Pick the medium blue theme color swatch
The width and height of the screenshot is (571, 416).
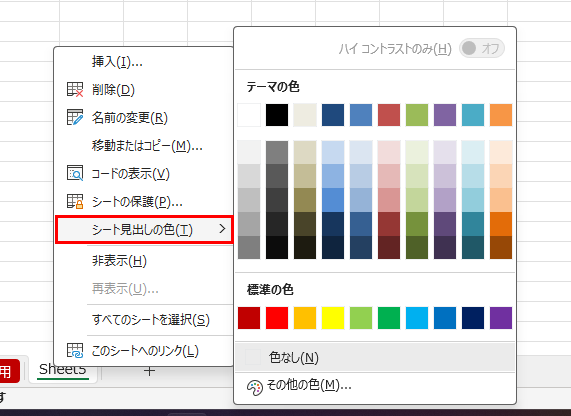(x=361, y=115)
